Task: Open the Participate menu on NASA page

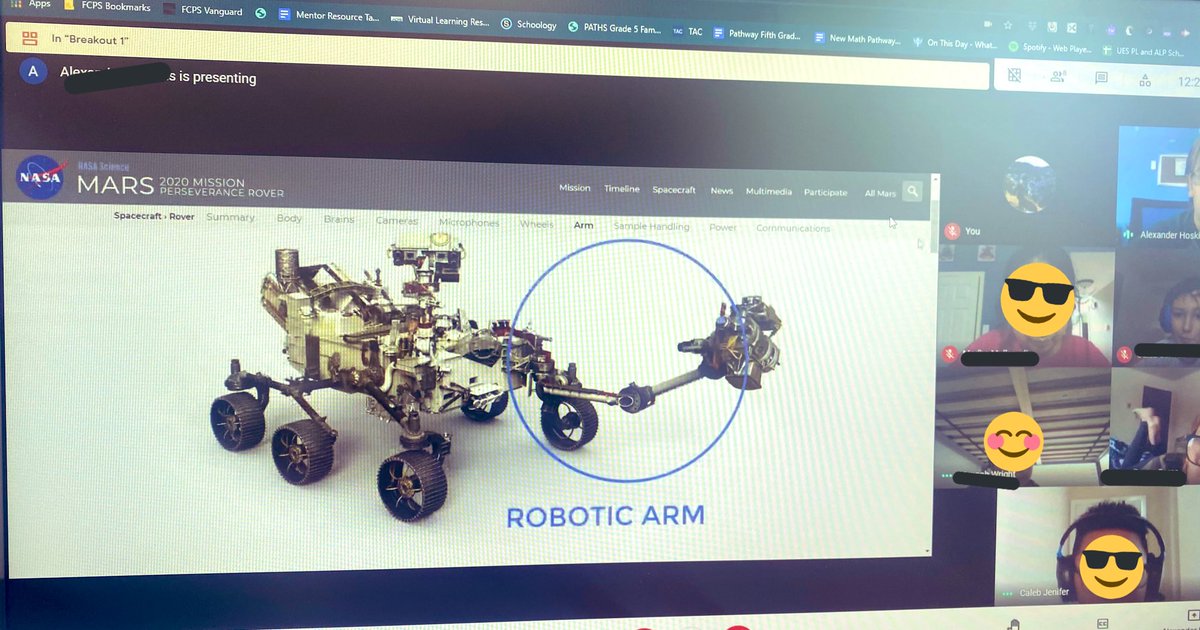Action: click(826, 193)
